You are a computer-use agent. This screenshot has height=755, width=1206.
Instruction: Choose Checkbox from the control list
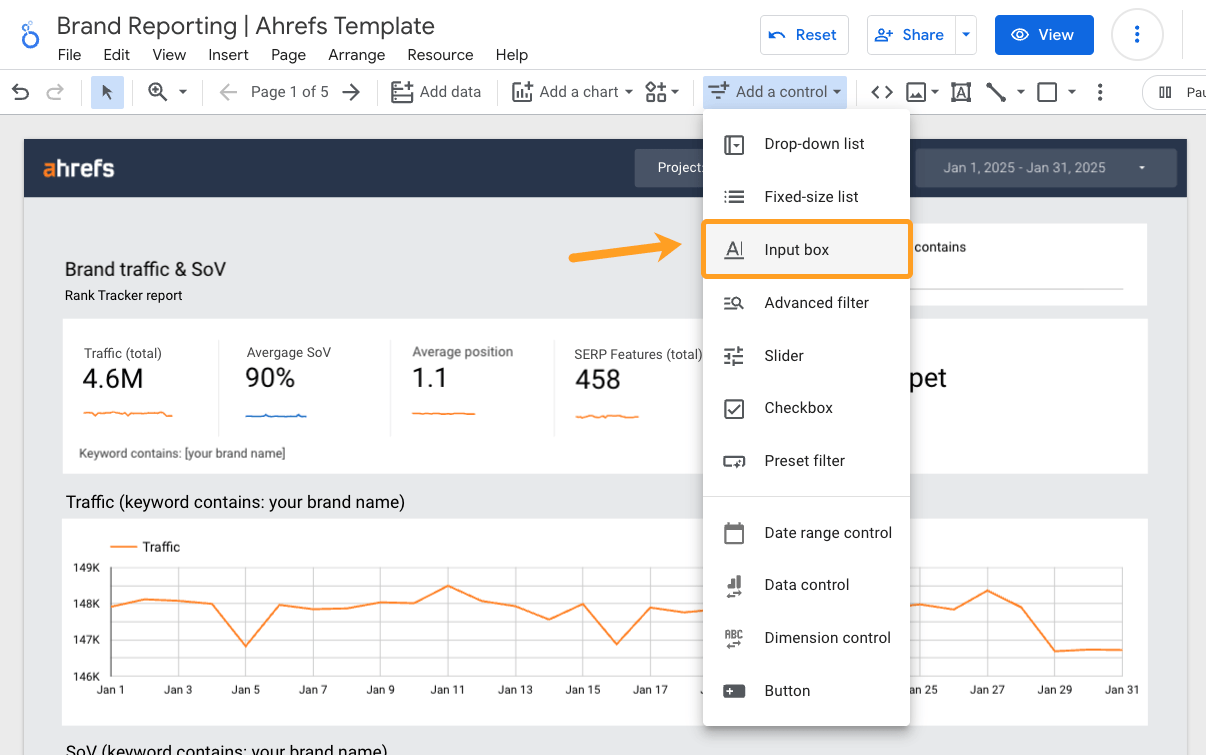pos(797,408)
